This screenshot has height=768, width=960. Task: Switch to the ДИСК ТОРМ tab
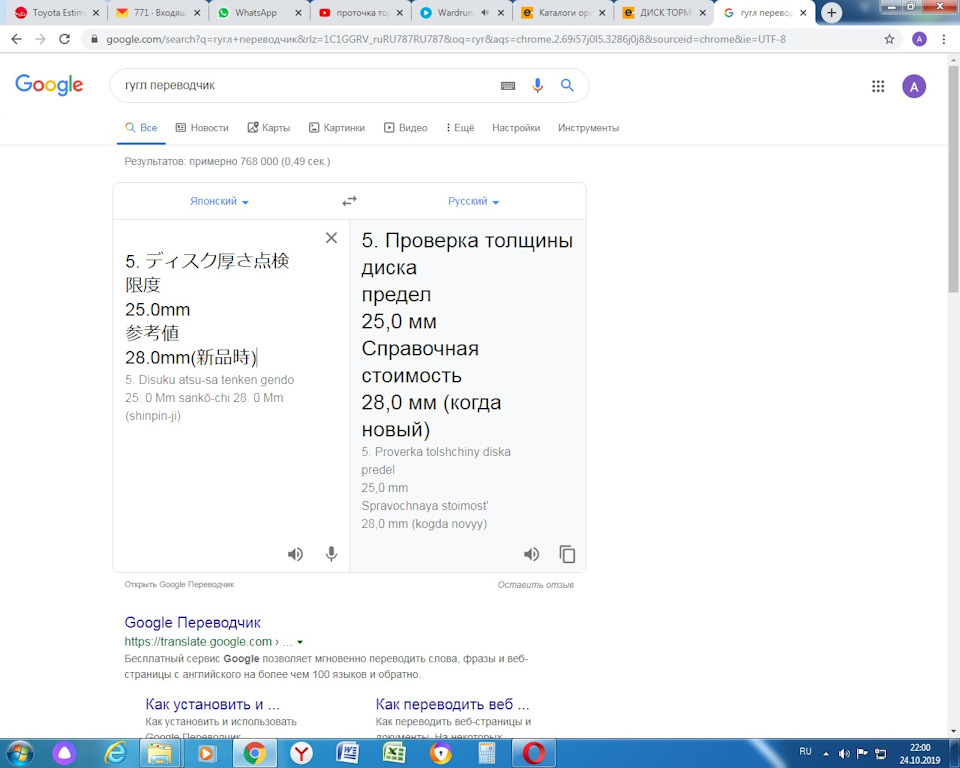pyautogui.click(x=665, y=12)
